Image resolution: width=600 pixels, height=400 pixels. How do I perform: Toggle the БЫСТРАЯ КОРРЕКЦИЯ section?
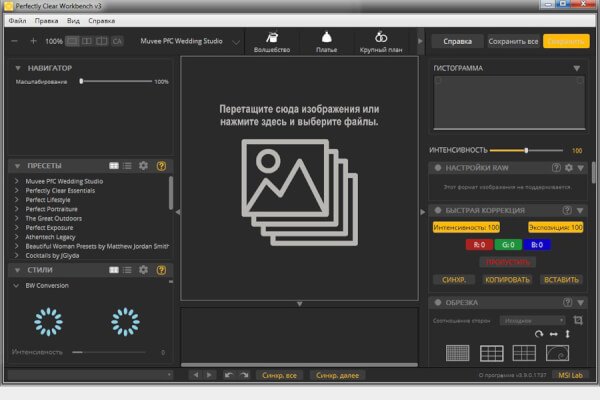438,210
